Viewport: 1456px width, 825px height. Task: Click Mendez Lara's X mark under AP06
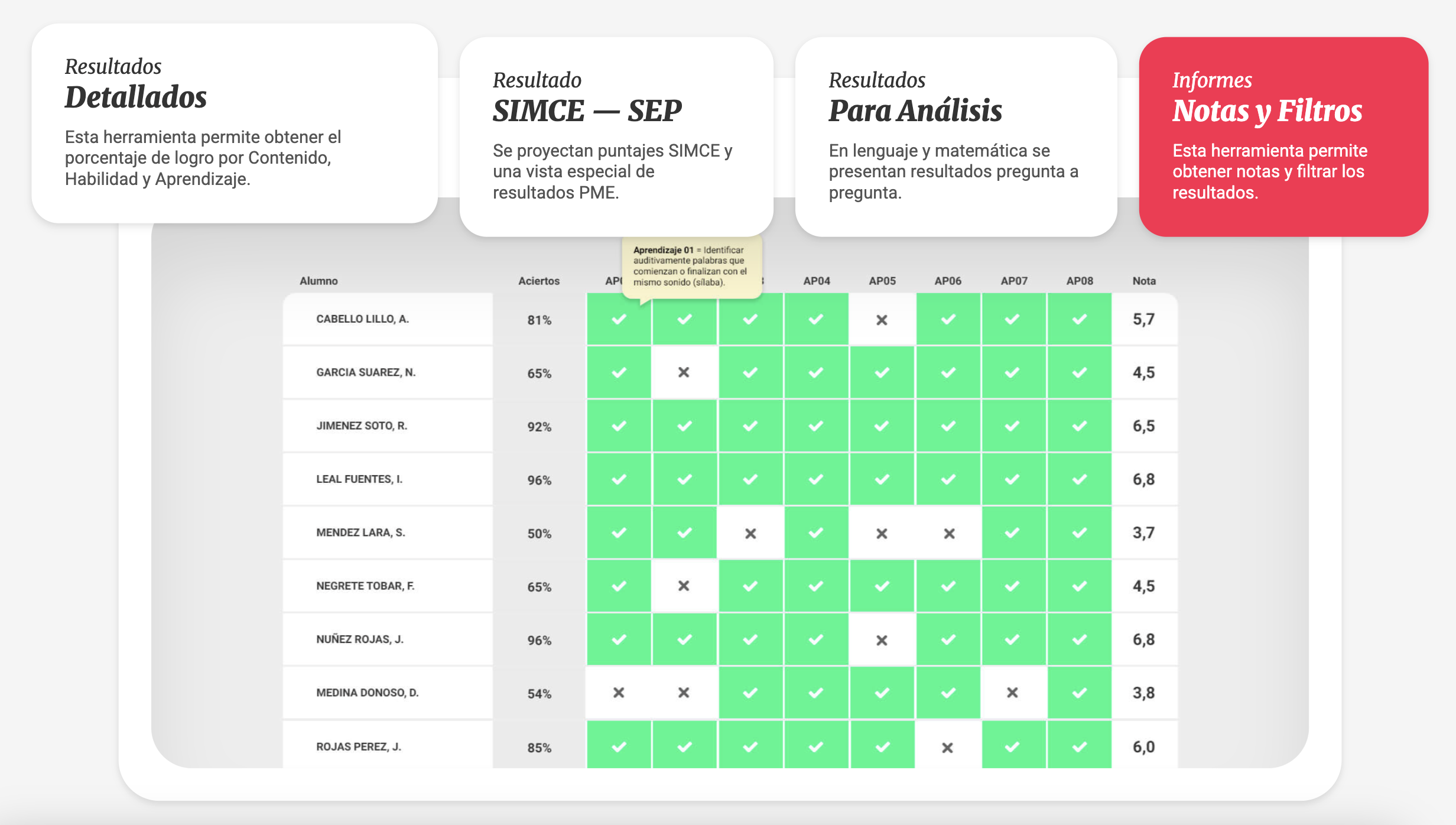pos(949,534)
